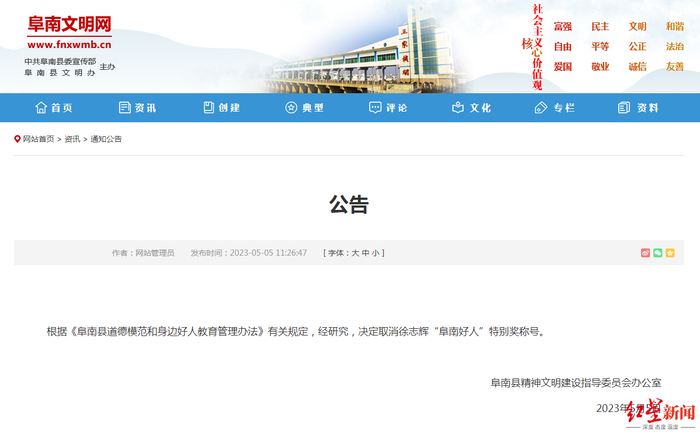Image resolution: width=700 pixels, height=436 pixels.
Task: Click 资讯 breadcrumb link
Action: point(72,139)
